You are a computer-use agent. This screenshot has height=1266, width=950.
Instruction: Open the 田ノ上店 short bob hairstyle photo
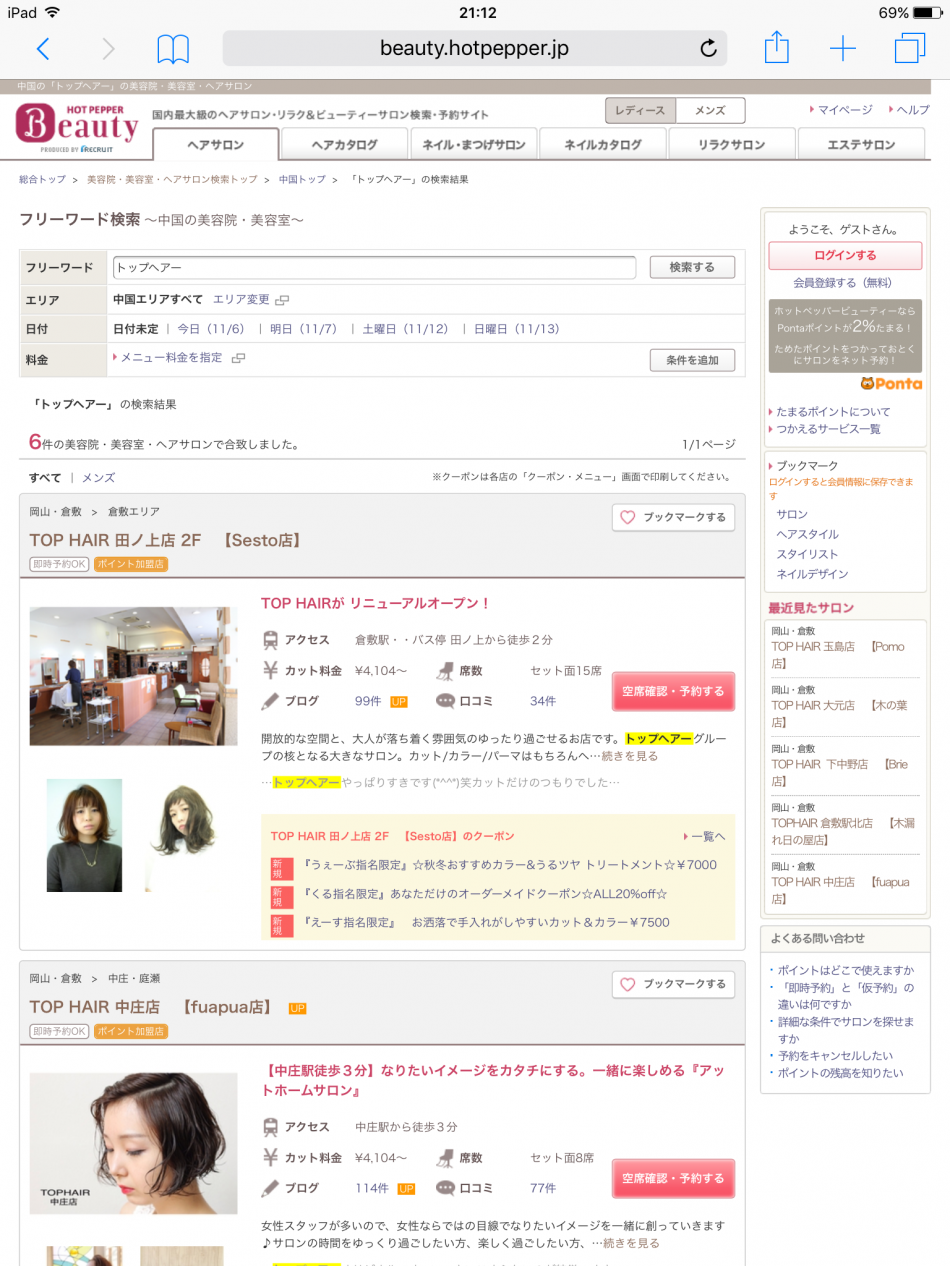[84, 836]
